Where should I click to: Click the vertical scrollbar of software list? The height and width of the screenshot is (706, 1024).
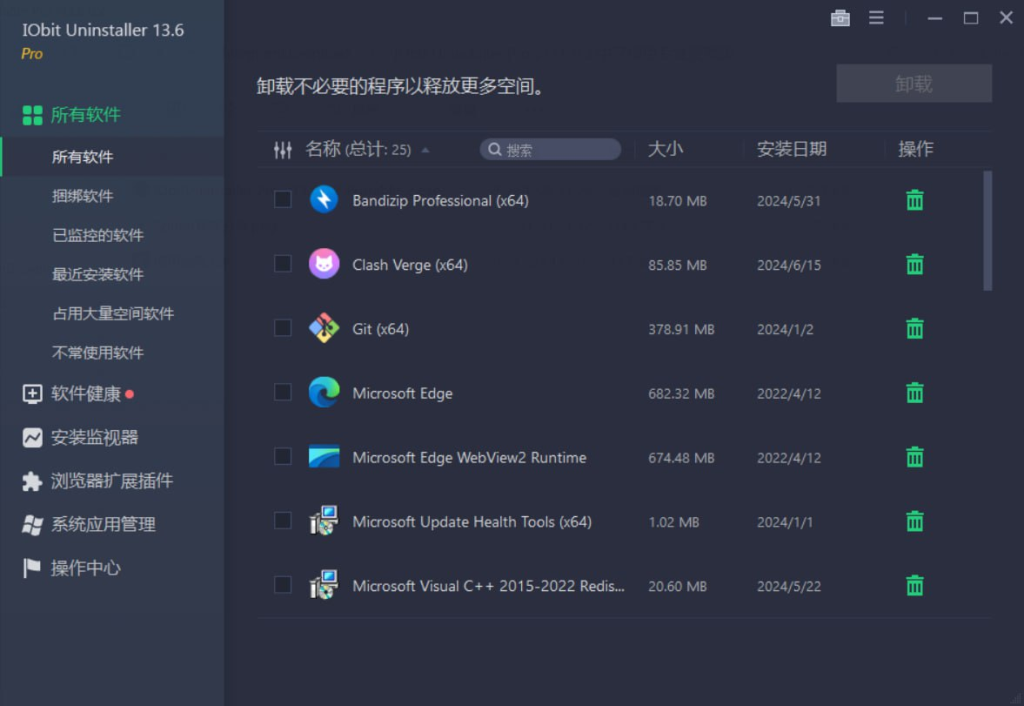click(x=987, y=231)
